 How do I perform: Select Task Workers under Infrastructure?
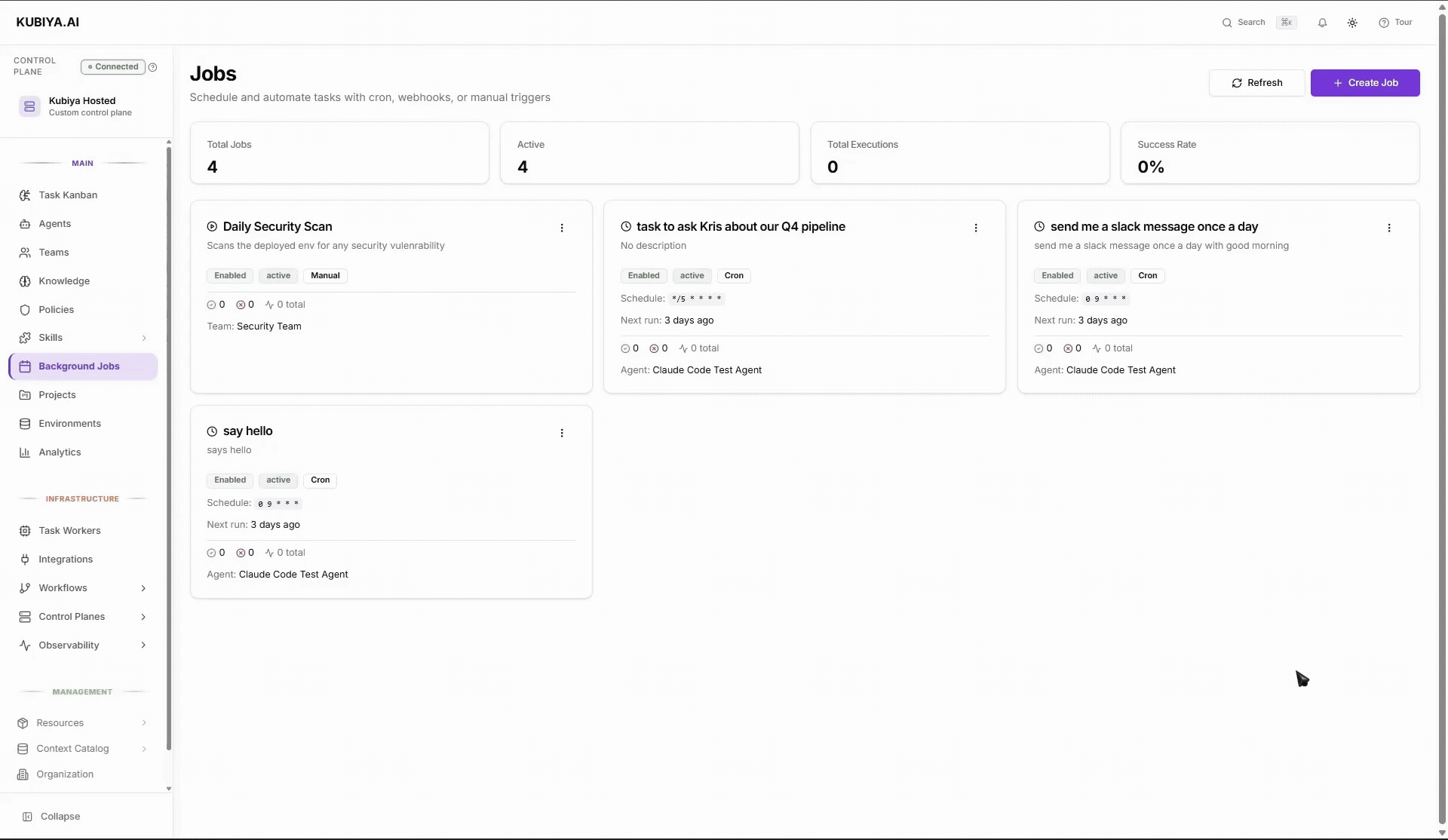coord(70,530)
